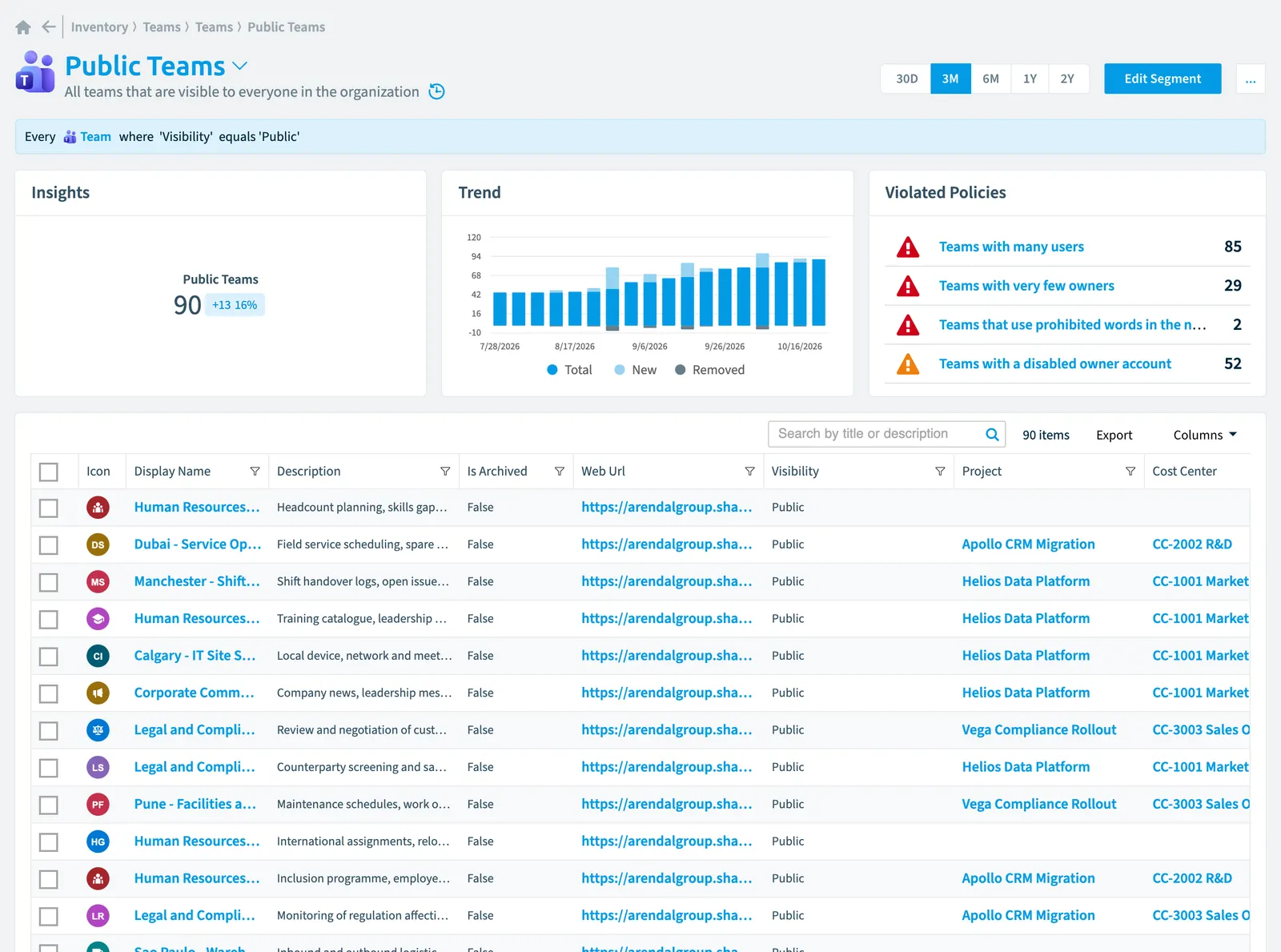Click the DS avatar icon for Dubai team
Image resolution: width=1281 pixels, height=952 pixels.
click(x=98, y=544)
